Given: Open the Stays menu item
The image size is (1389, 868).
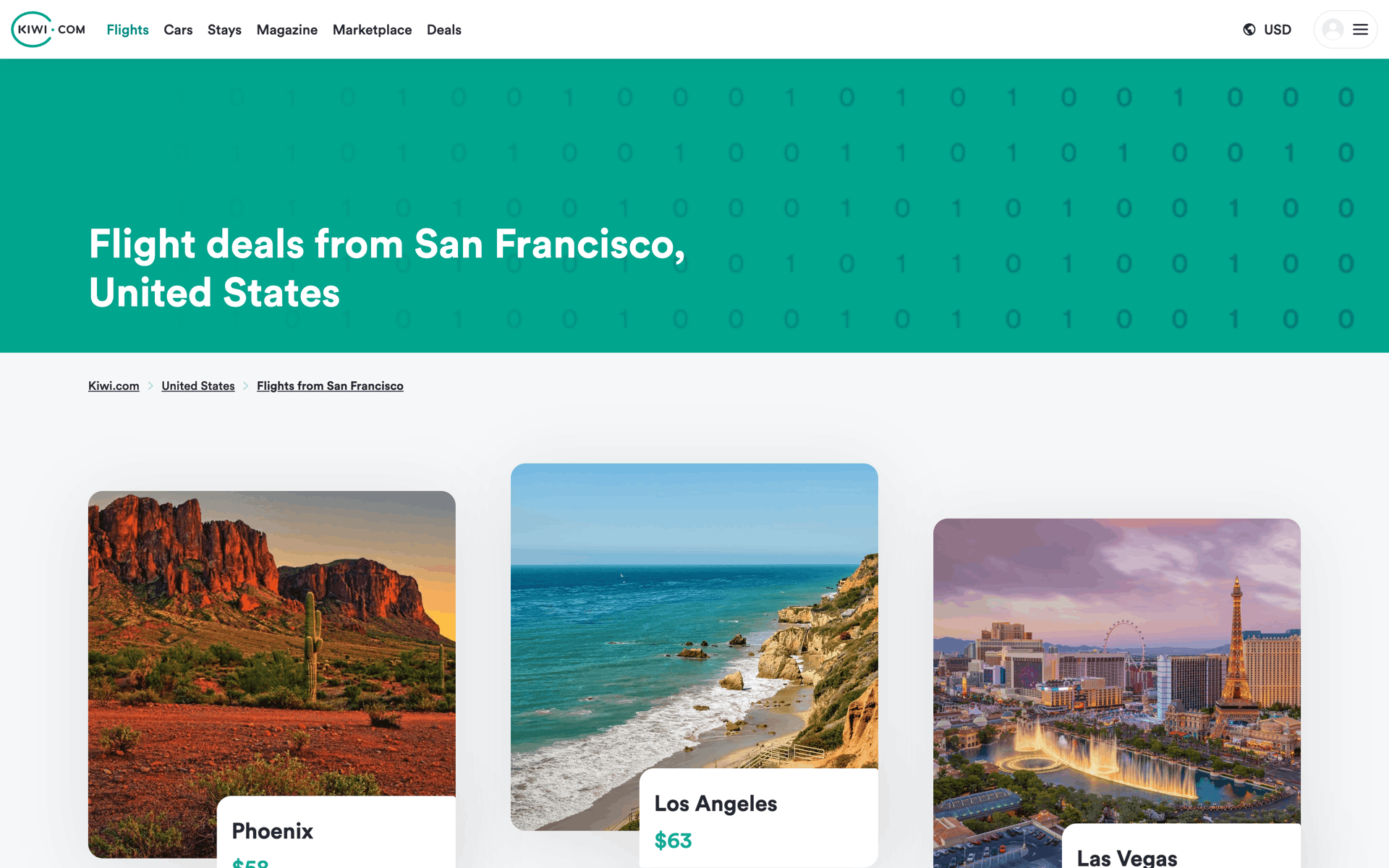Looking at the screenshot, I should pos(224,30).
